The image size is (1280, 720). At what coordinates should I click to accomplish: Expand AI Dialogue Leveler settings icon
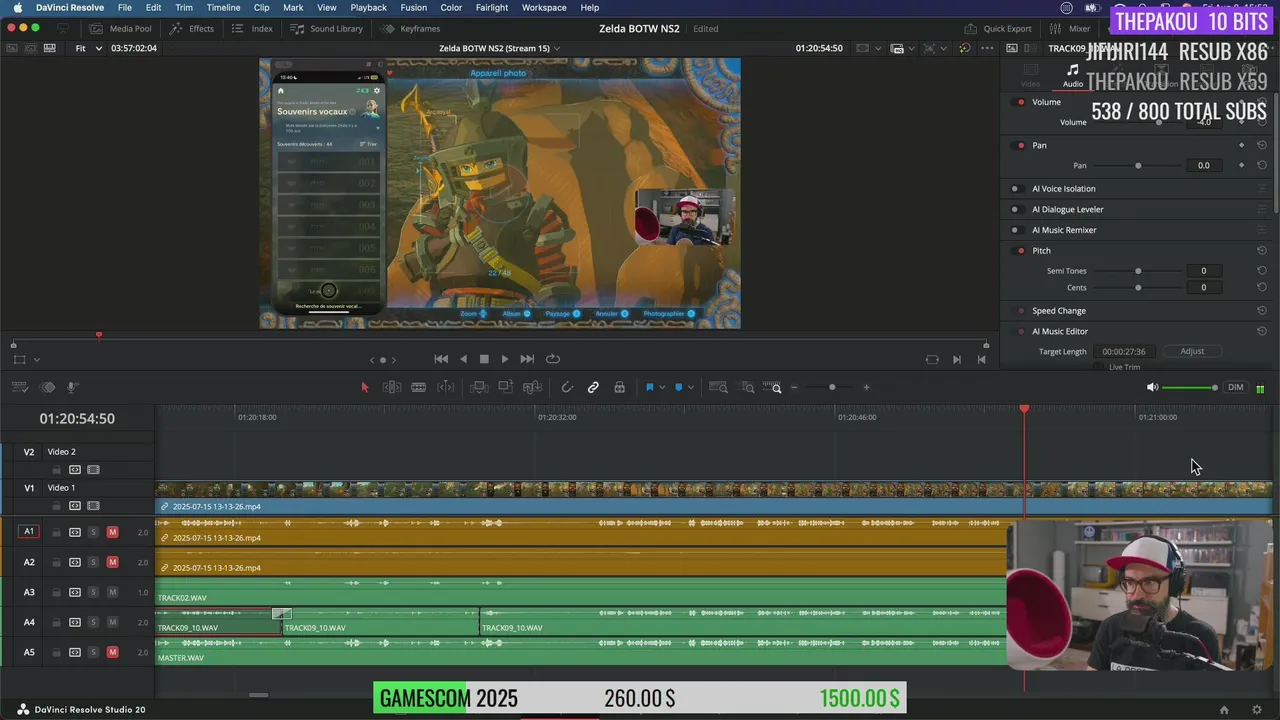tap(1262, 209)
